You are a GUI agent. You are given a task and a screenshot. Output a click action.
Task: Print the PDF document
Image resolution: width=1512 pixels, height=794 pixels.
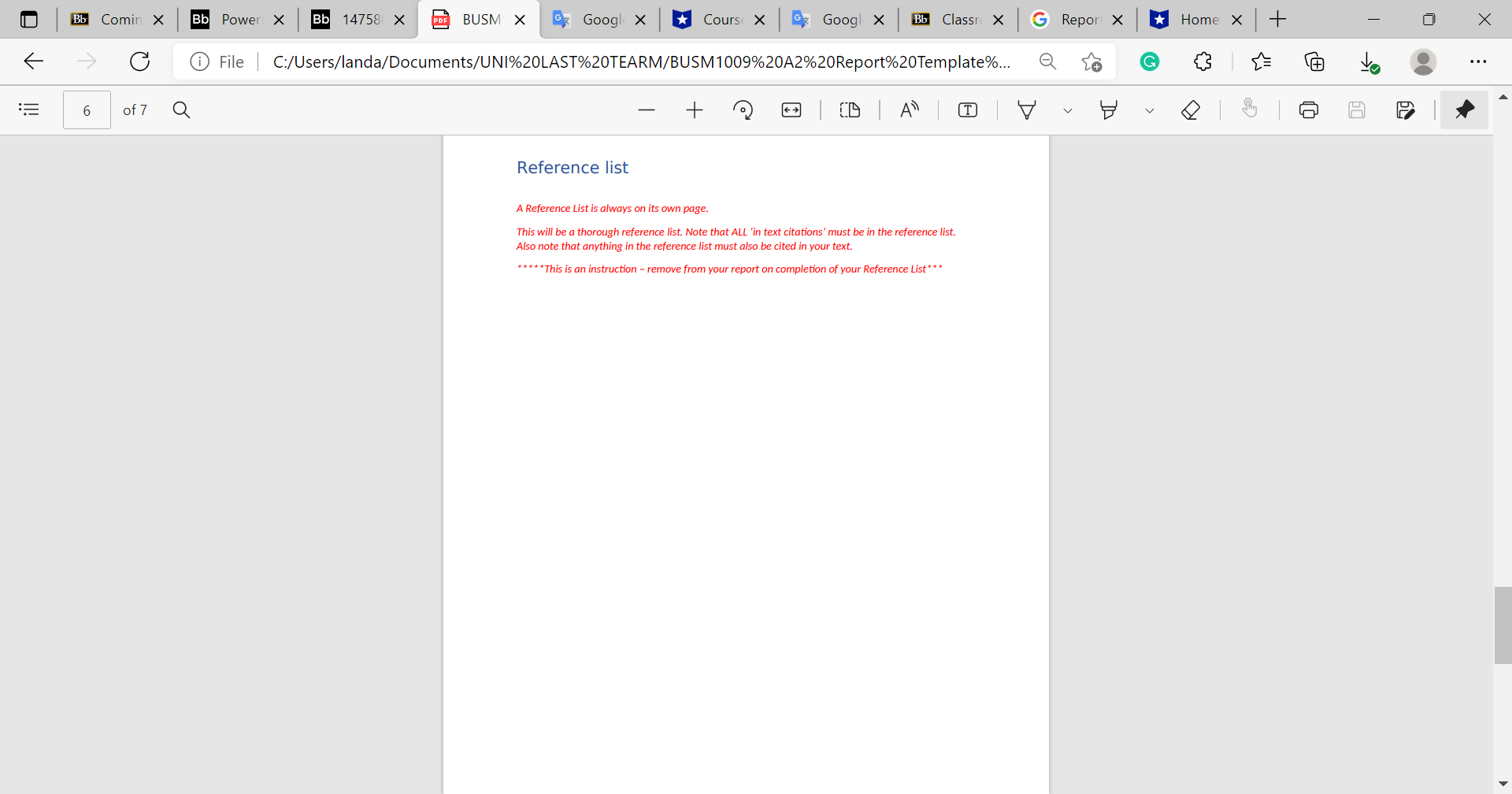pyautogui.click(x=1309, y=109)
